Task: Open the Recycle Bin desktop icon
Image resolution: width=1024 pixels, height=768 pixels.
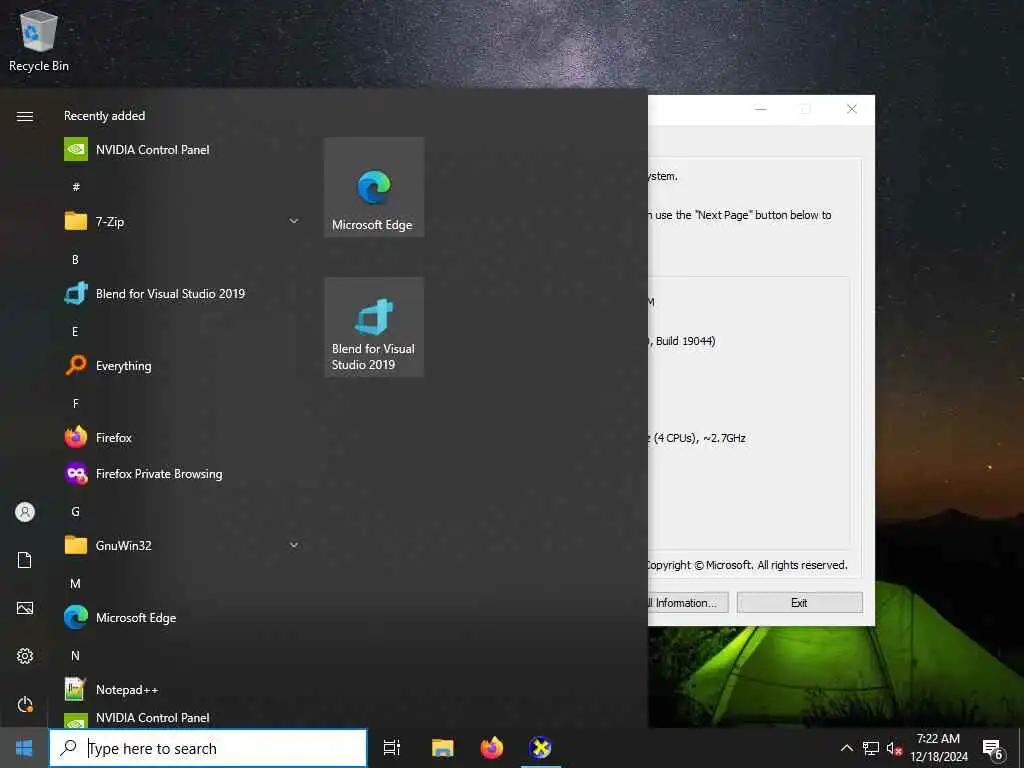Action: coord(39,40)
